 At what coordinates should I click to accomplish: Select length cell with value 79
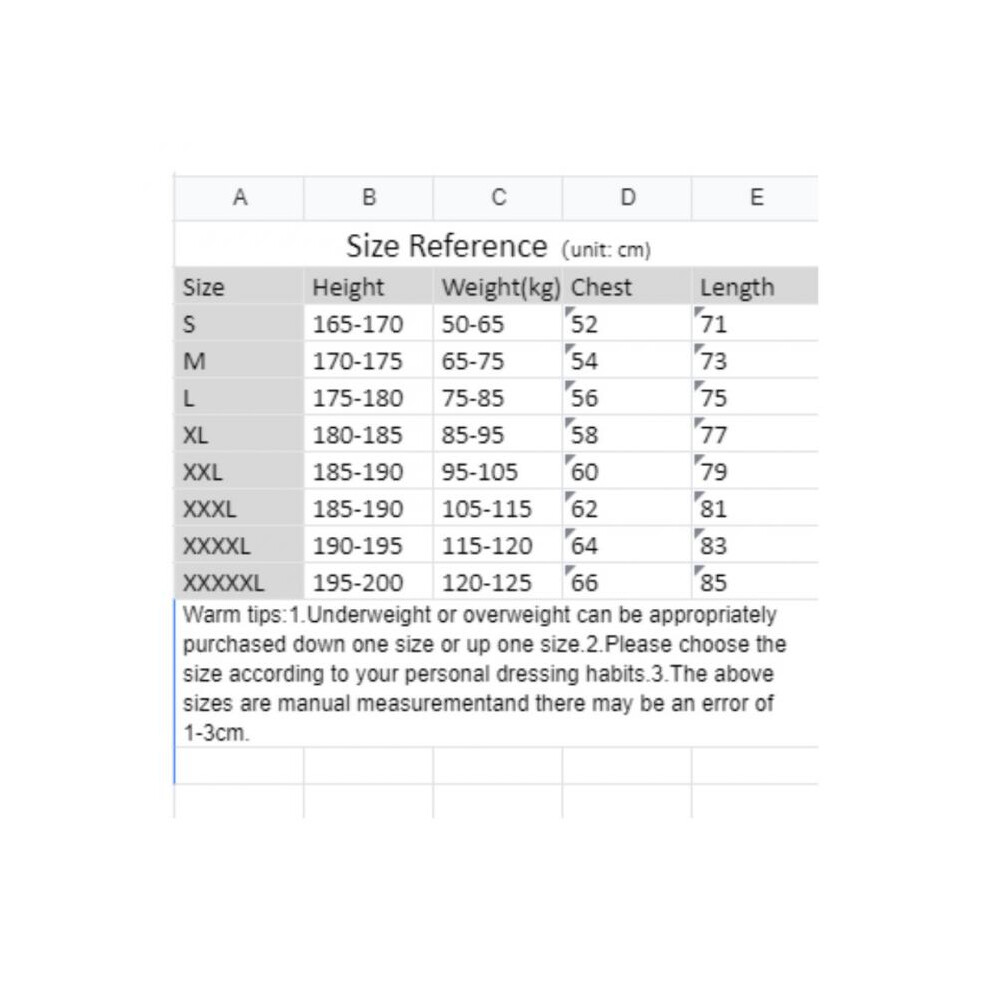pyautogui.click(x=756, y=471)
